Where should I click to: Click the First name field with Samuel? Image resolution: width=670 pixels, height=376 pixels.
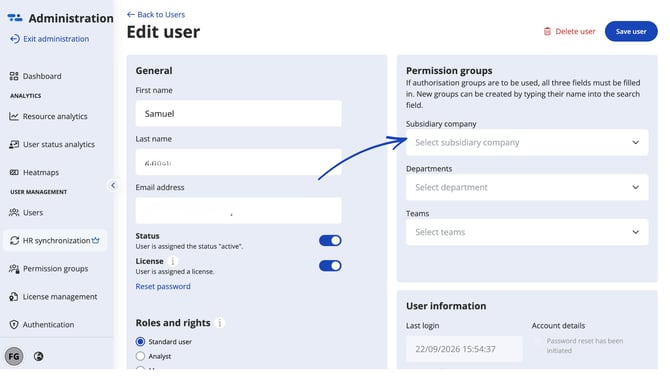pyautogui.click(x=238, y=114)
